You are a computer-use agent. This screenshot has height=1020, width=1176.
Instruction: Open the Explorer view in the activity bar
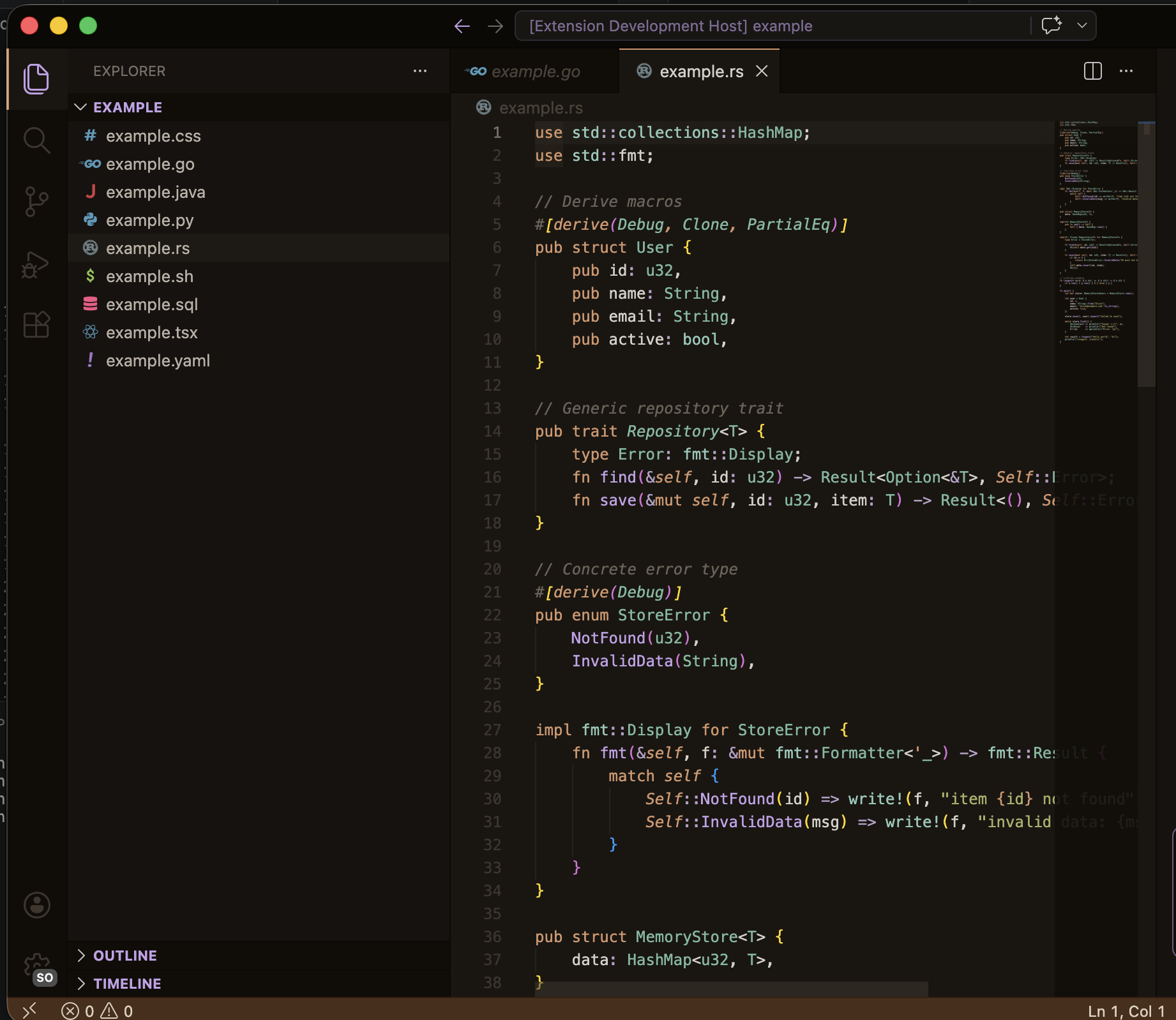click(x=36, y=79)
